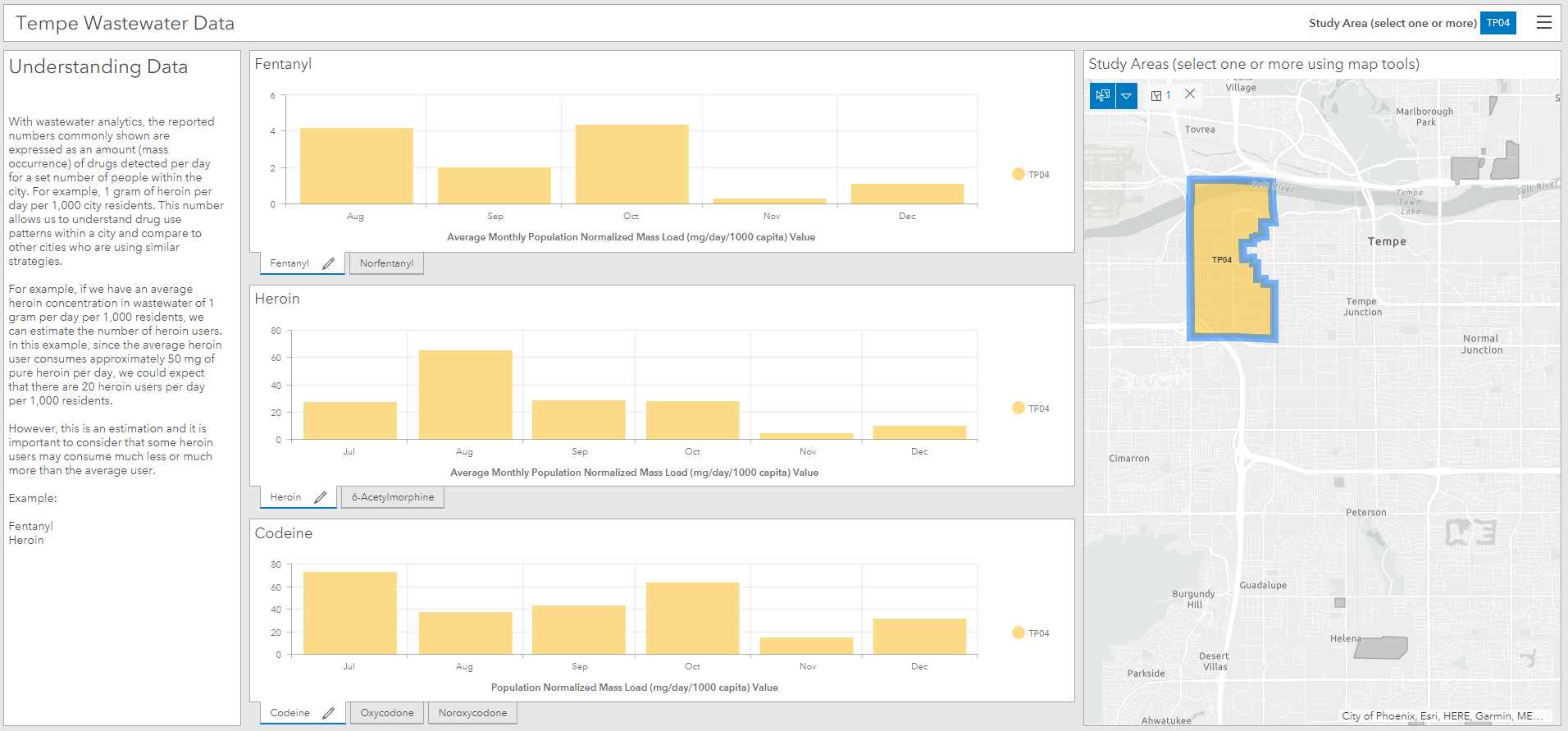Click the October bar in the Fentanyl chart
1568x731 pixels.
click(x=631, y=164)
